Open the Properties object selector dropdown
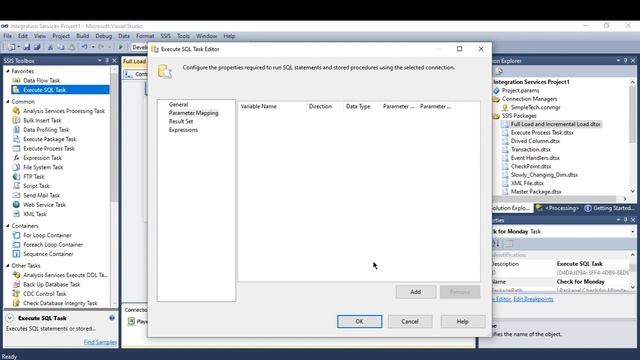The image size is (640, 360). click(633, 231)
